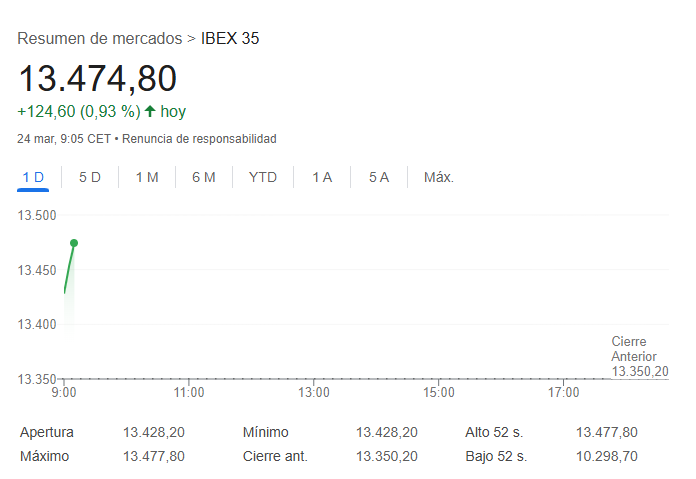Show the 6 M chart range
The image size is (696, 479).
tap(204, 177)
